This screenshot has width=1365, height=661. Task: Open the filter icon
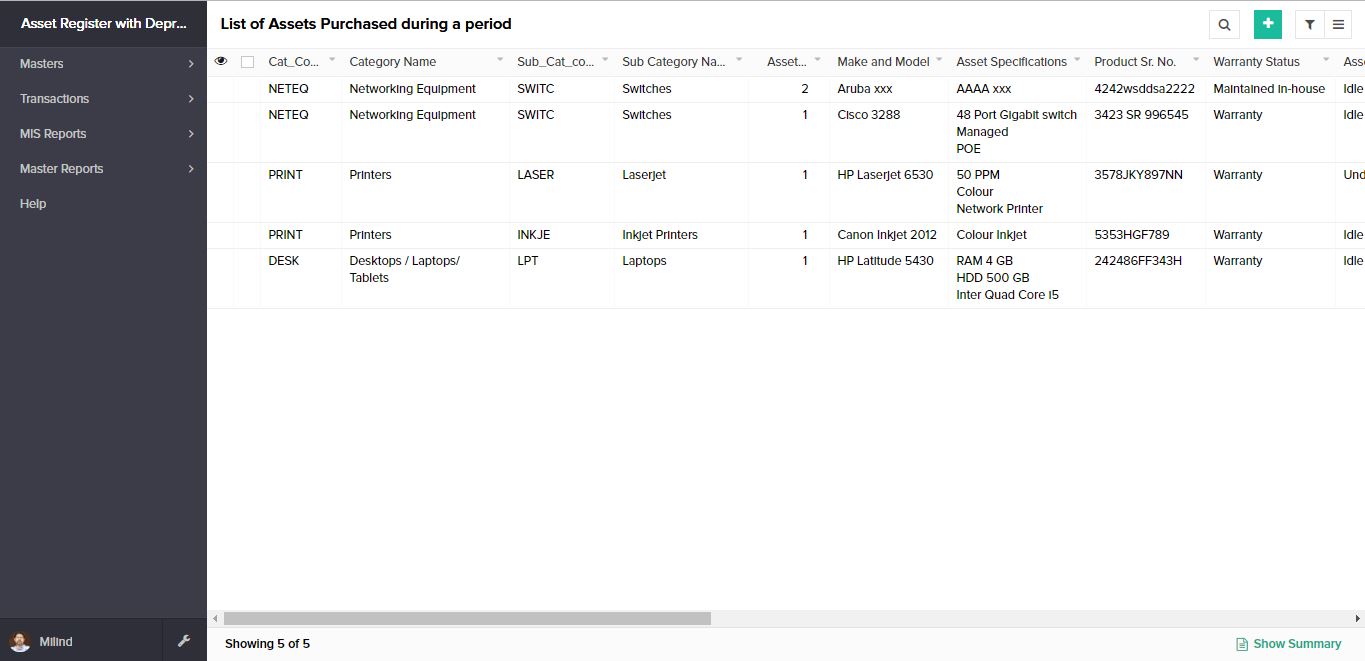(1309, 24)
